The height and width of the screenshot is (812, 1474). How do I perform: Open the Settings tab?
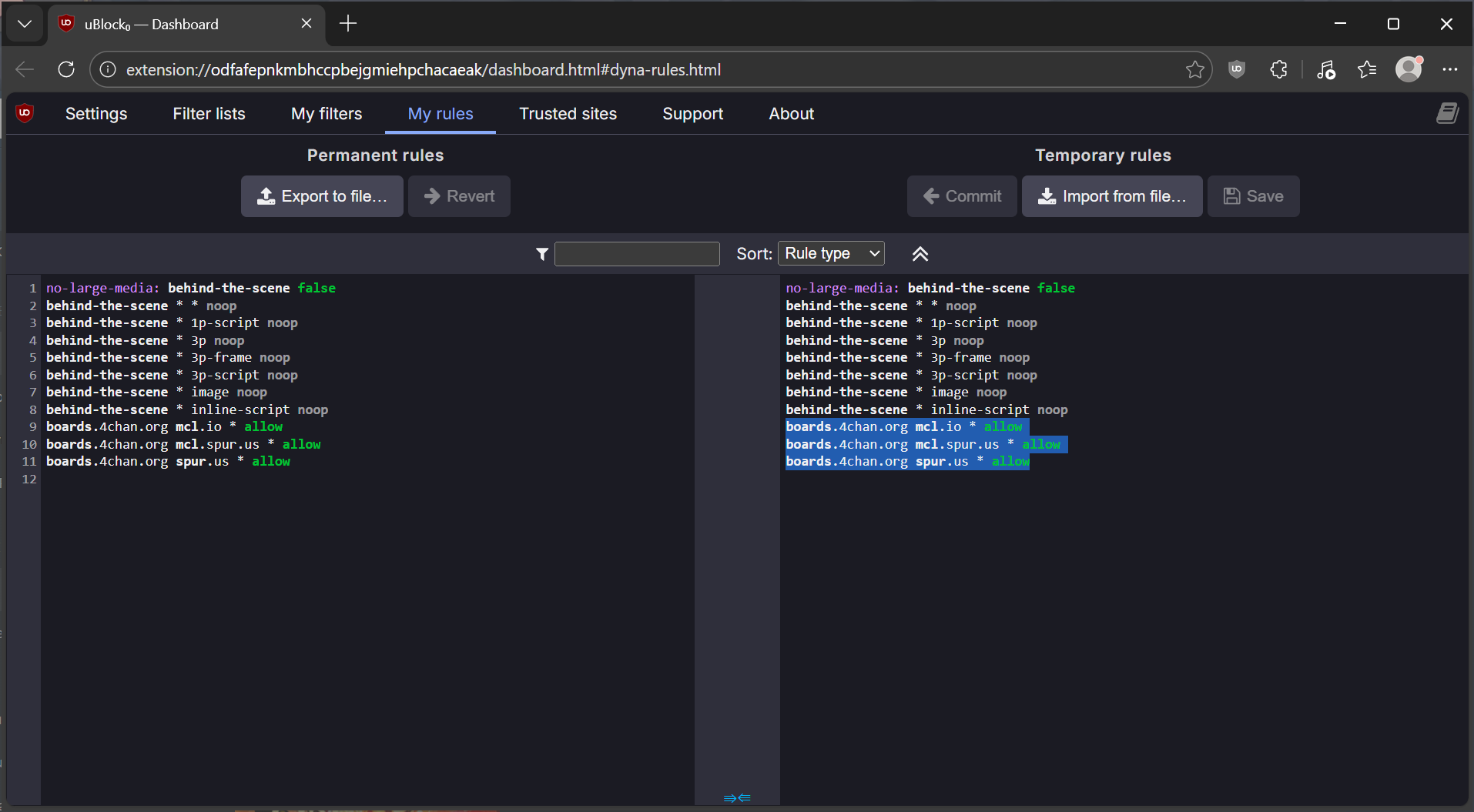pos(96,114)
